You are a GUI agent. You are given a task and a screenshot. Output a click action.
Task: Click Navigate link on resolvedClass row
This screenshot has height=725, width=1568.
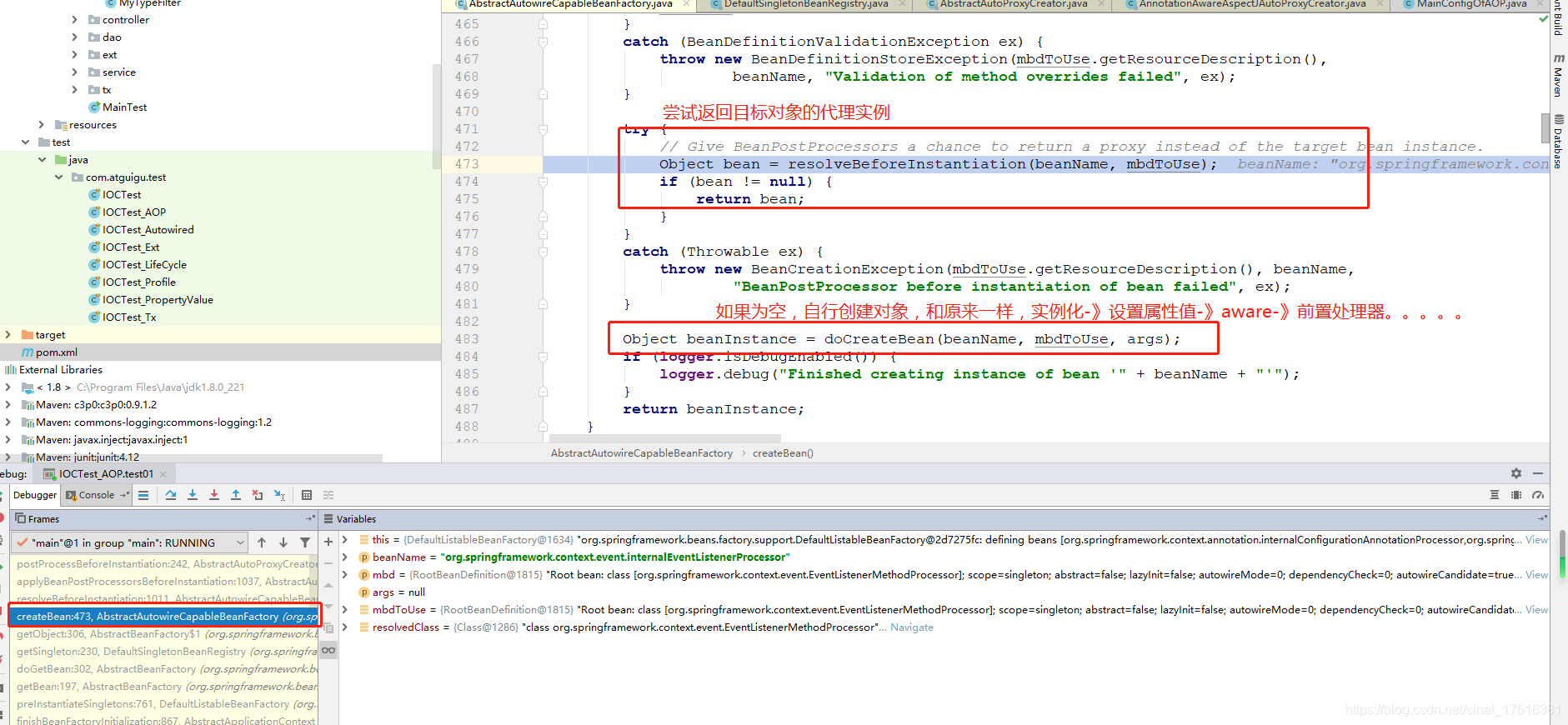[x=911, y=627]
